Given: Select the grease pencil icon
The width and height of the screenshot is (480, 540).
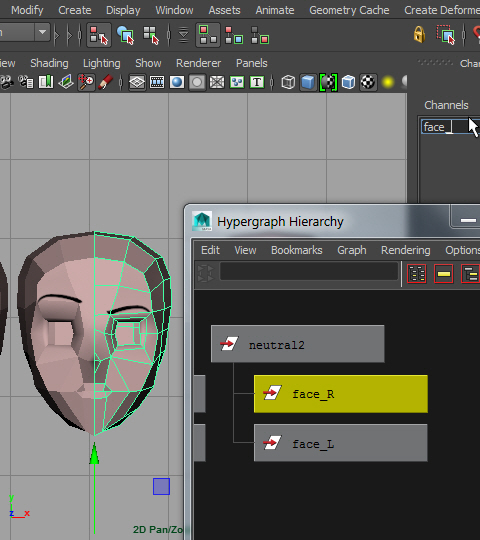Looking at the screenshot, I should coord(105,82).
